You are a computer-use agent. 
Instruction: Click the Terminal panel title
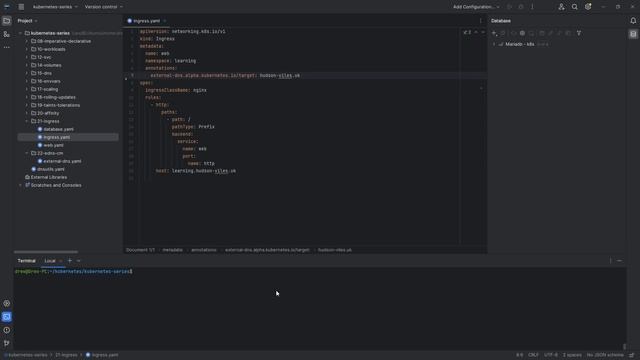tap(27, 261)
